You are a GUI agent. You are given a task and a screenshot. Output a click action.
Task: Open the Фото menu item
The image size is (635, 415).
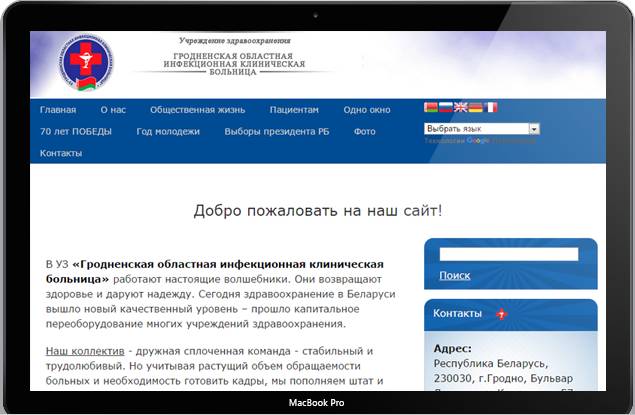(364, 132)
